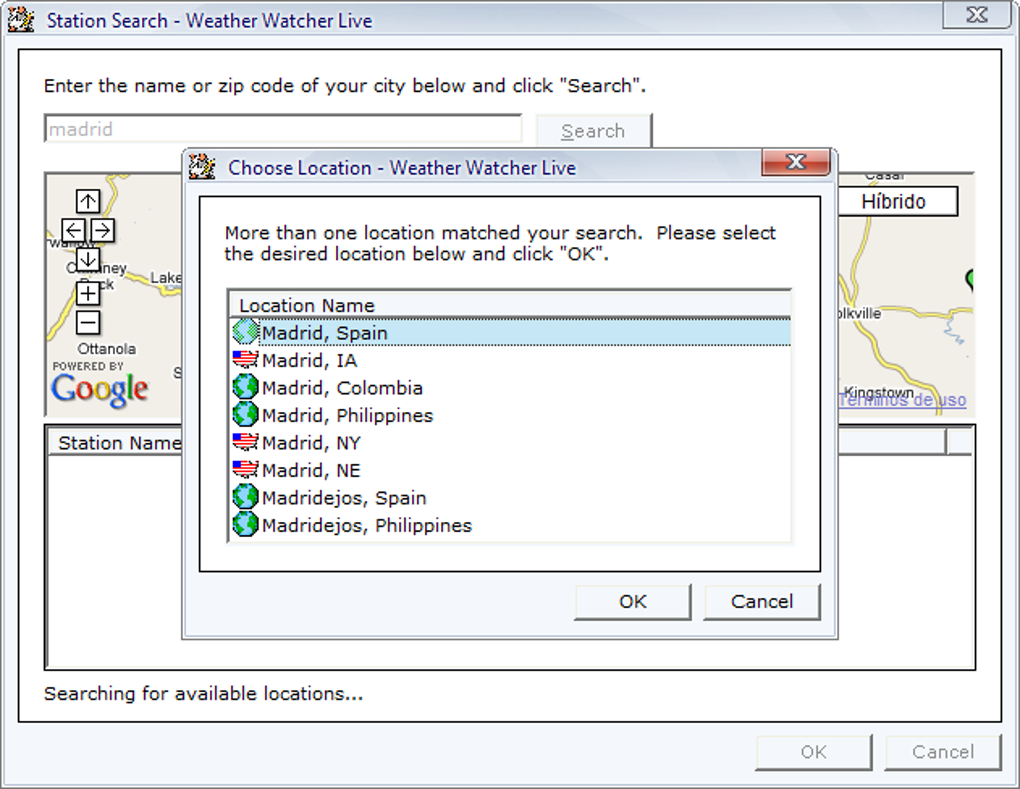
Task: Select Madrid, IA in the location list
Action: [x=511, y=360]
